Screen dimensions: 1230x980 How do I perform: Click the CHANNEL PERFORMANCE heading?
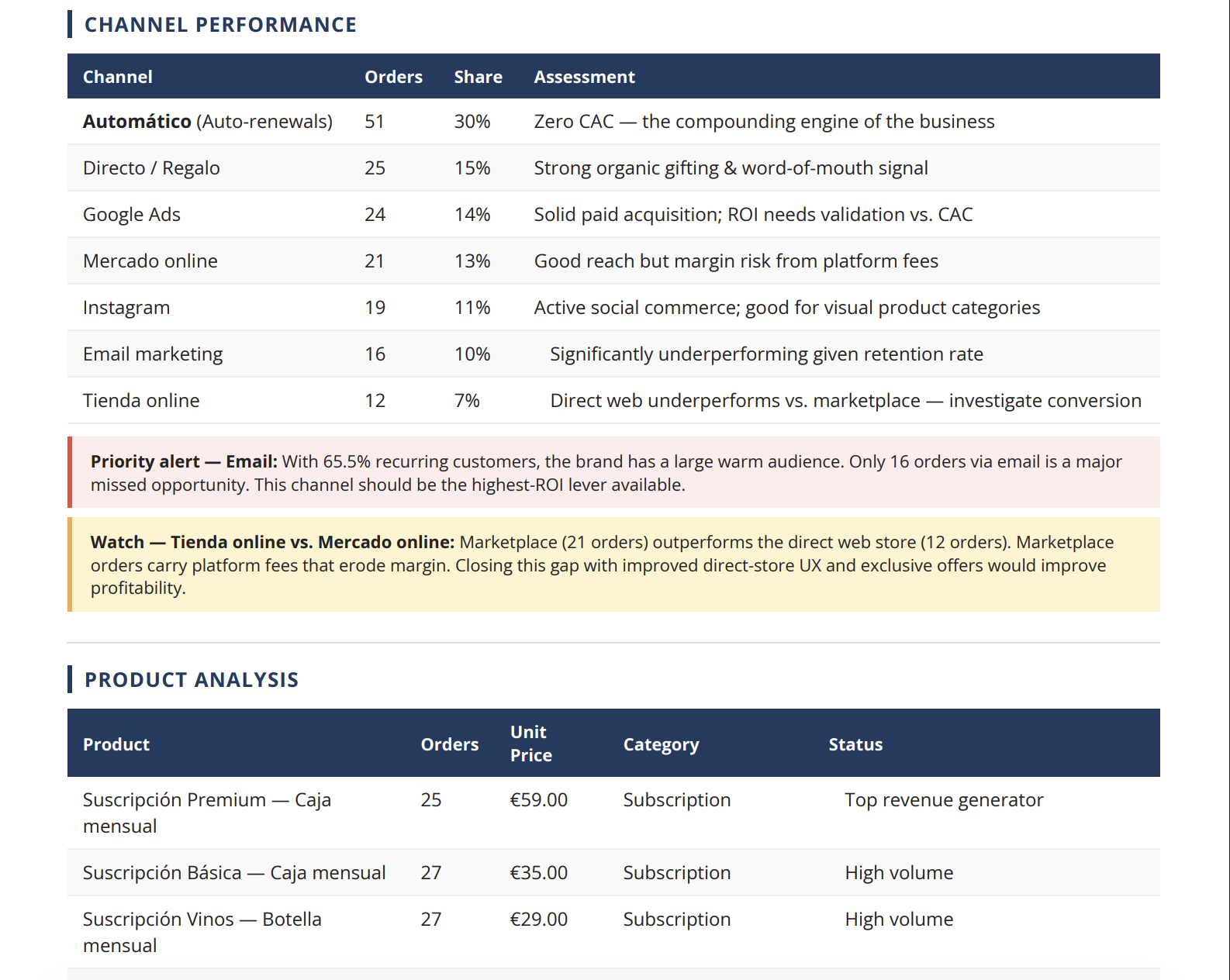(x=220, y=25)
